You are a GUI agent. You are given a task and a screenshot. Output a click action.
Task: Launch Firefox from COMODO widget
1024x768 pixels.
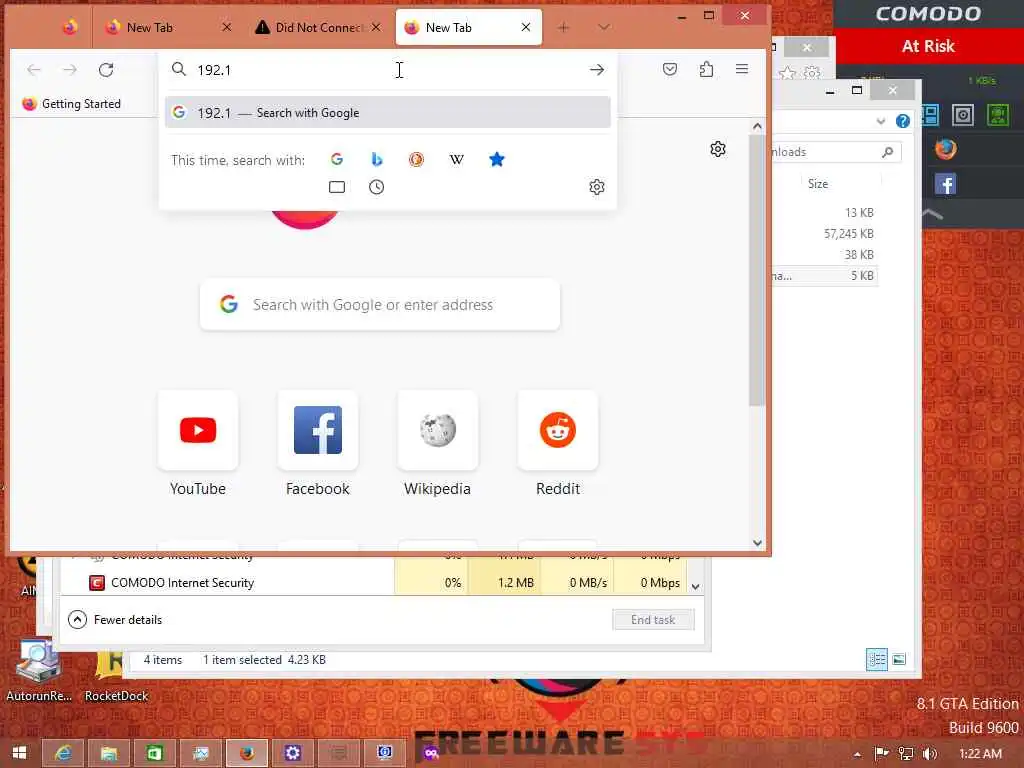[945, 149]
